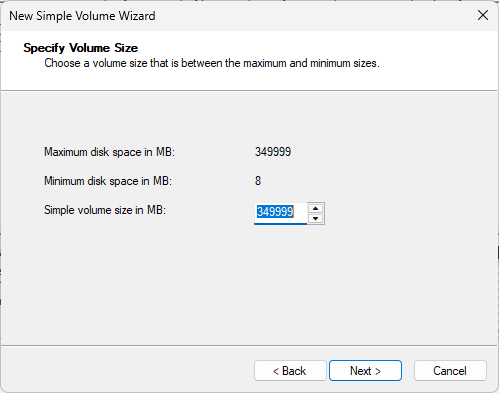Go back with the < Back button

pyautogui.click(x=290, y=370)
